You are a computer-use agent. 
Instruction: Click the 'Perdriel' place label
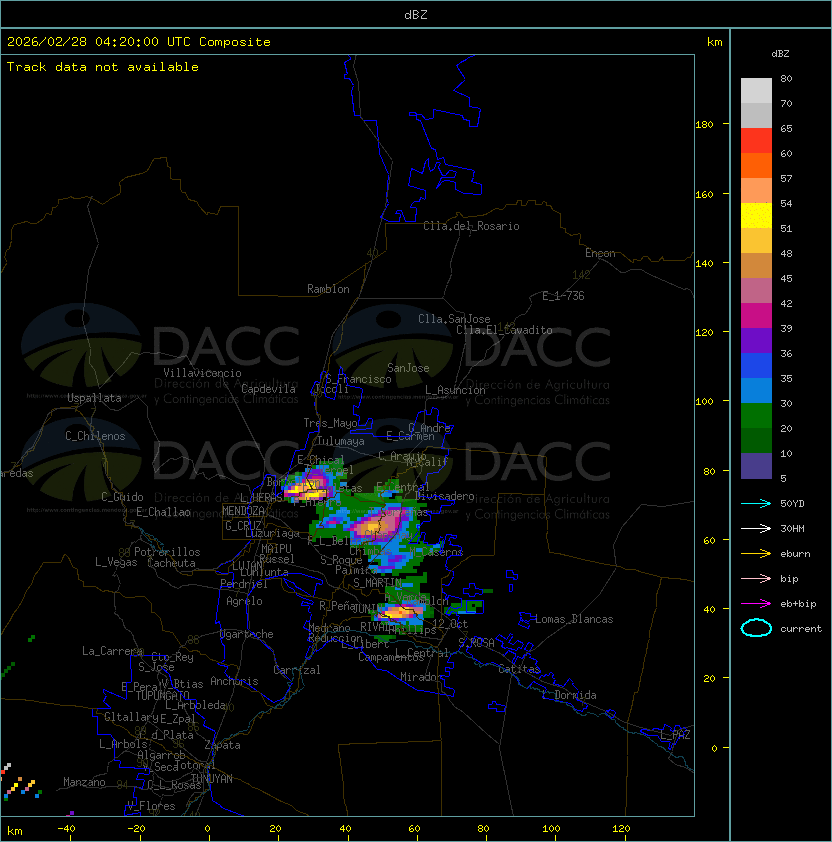[244, 584]
